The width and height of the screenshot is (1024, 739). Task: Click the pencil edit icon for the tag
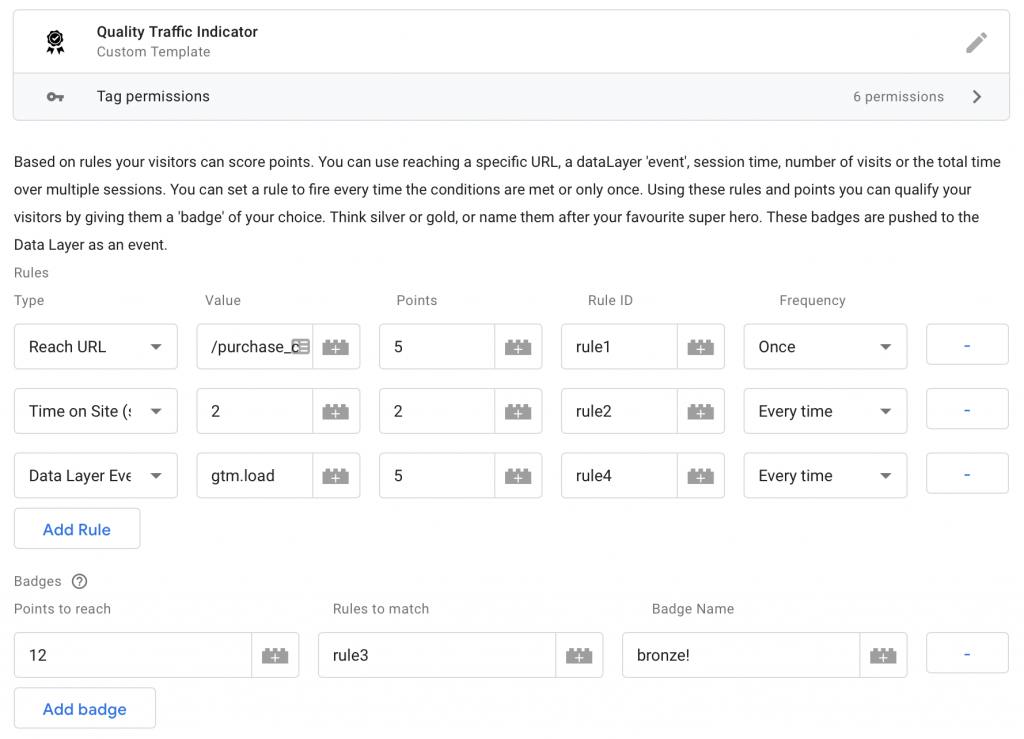tap(976, 42)
